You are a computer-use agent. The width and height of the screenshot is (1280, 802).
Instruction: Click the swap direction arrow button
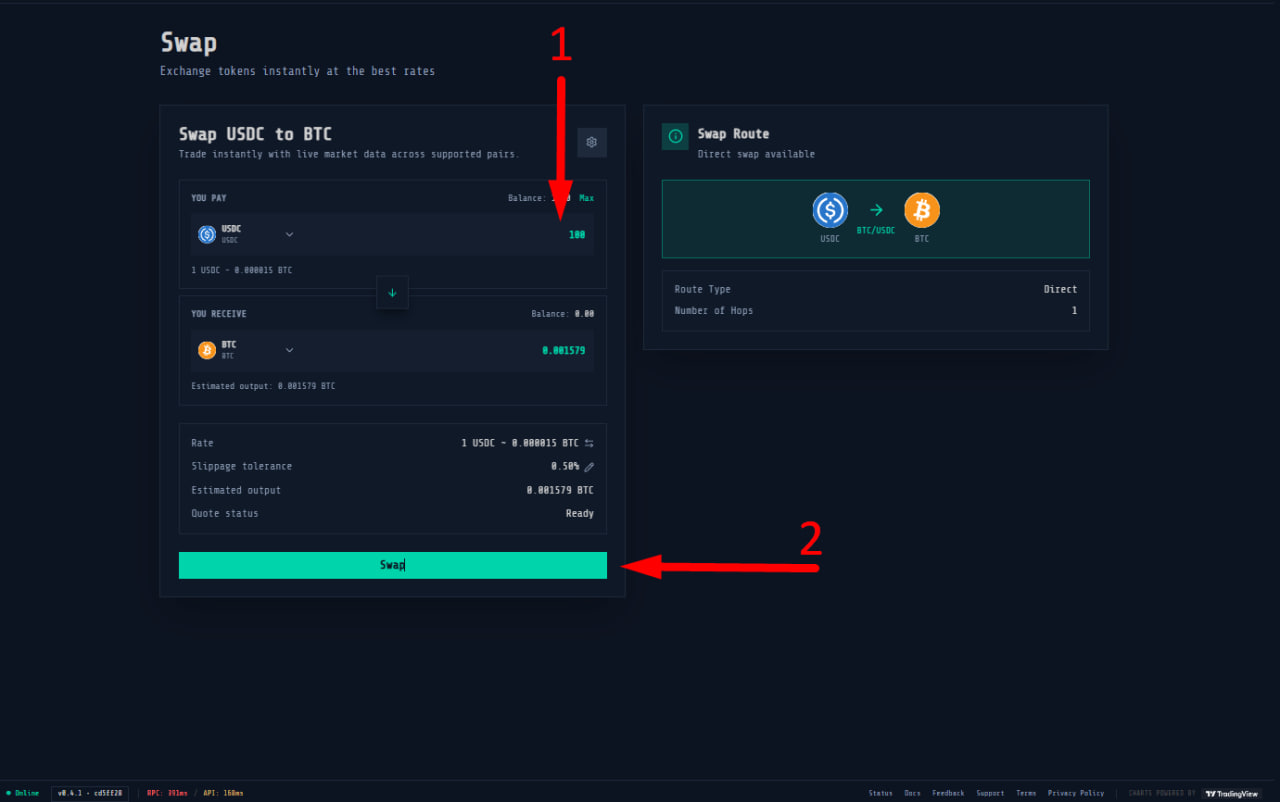tap(392, 293)
